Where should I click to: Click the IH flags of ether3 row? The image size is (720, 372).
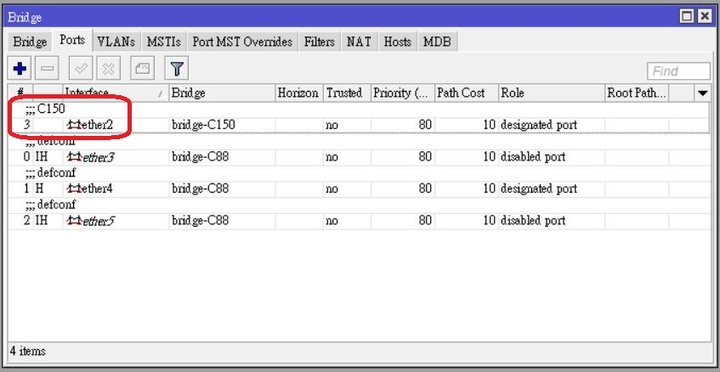pyautogui.click(x=41, y=157)
